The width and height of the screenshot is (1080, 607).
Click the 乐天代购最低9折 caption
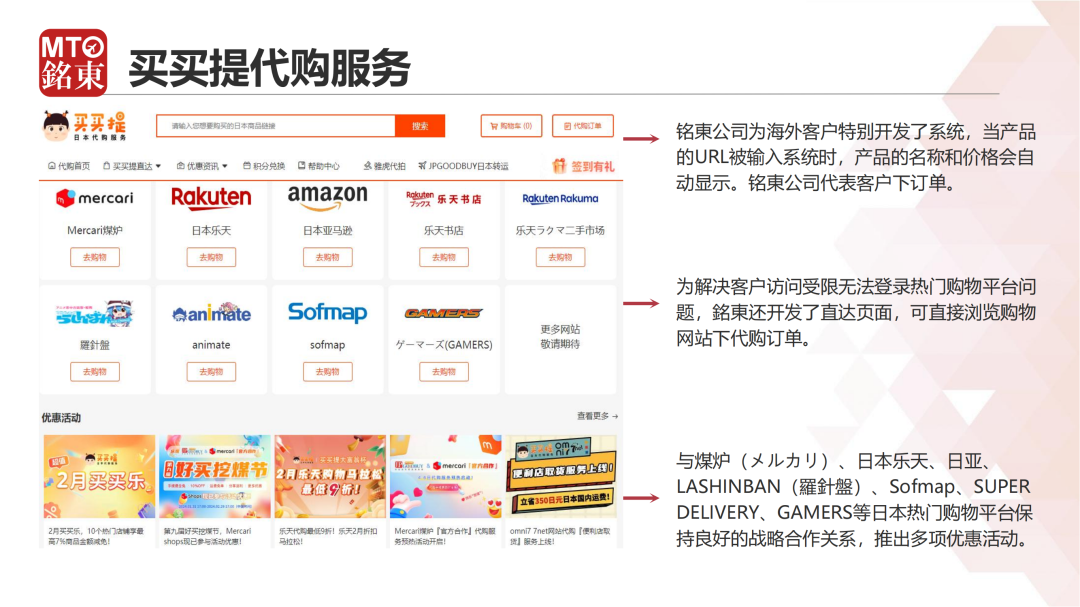328,536
